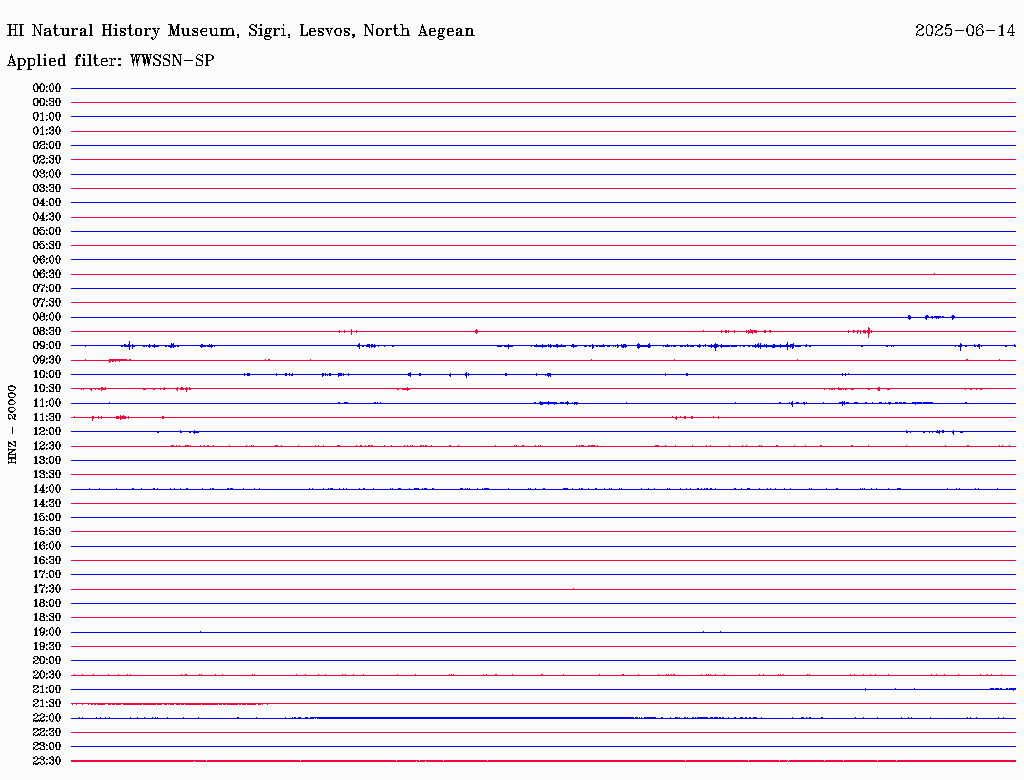The width and height of the screenshot is (1024, 780).
Task: Select the 10:30 time label
Action: point(47,389)
